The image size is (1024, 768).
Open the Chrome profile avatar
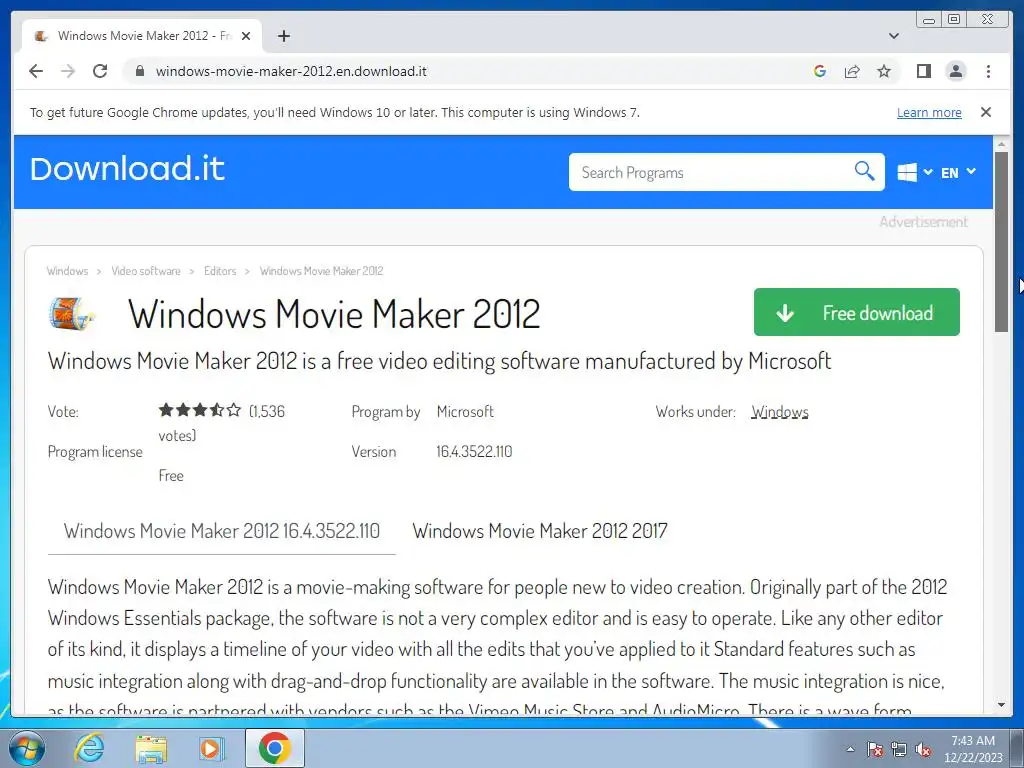click(955, 71)
